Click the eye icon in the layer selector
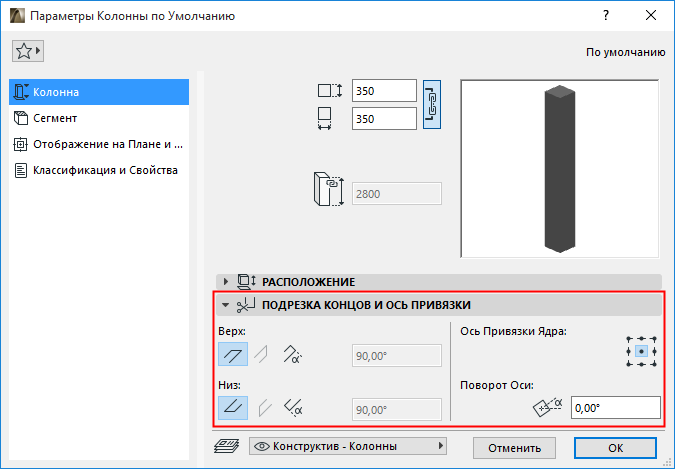The height and width of the screenshot is (469, 675). pyautogui.click(x=262, y=446)
